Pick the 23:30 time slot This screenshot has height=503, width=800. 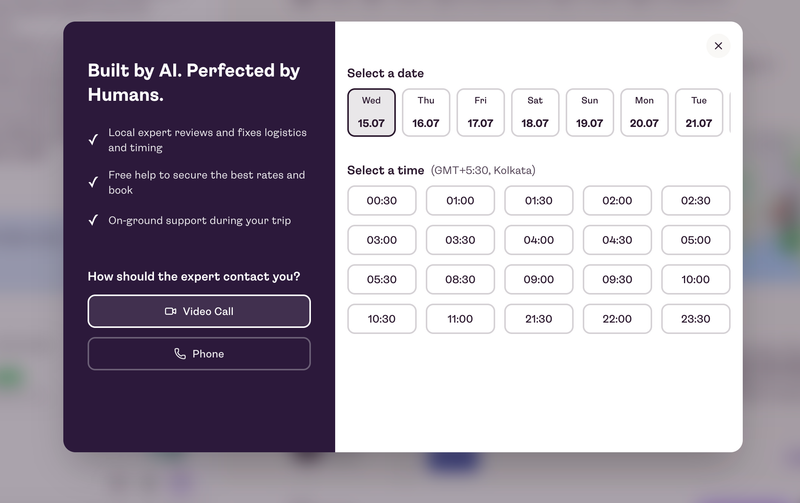[x=696, y=319]
